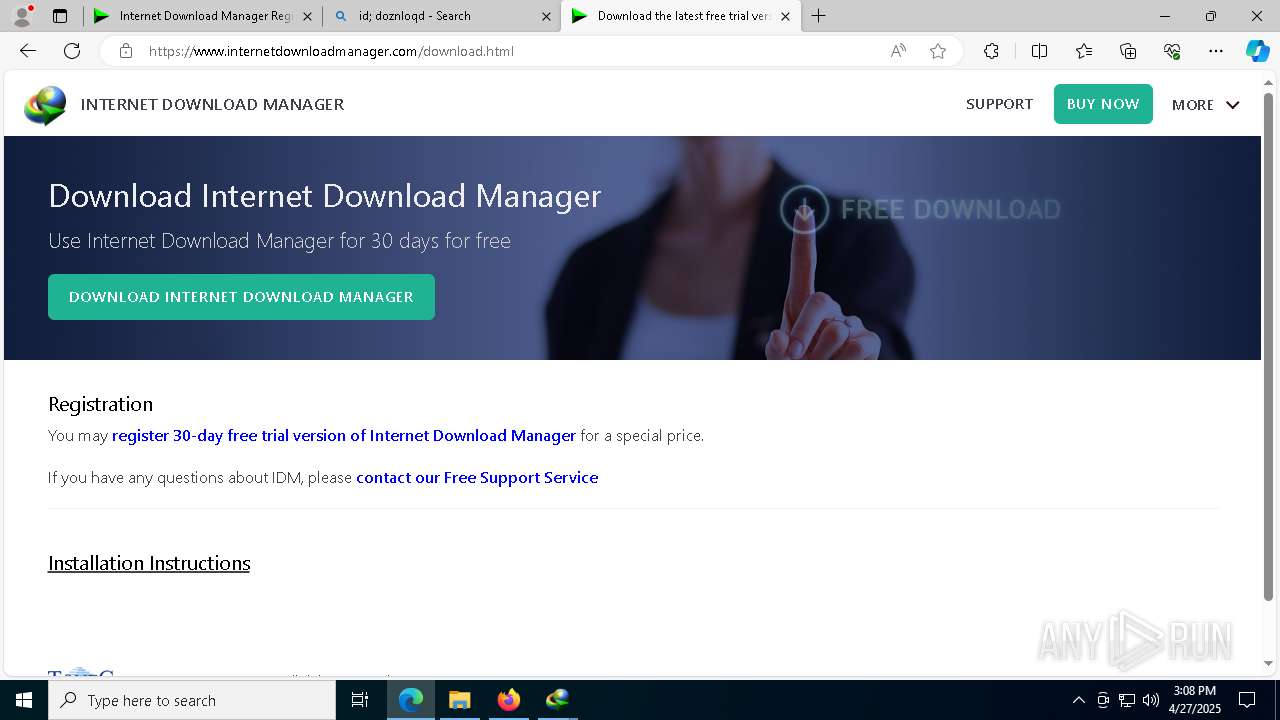Click the BUY NOW button
Screen dimensions: 1280x720
(x=1103, y=104)
